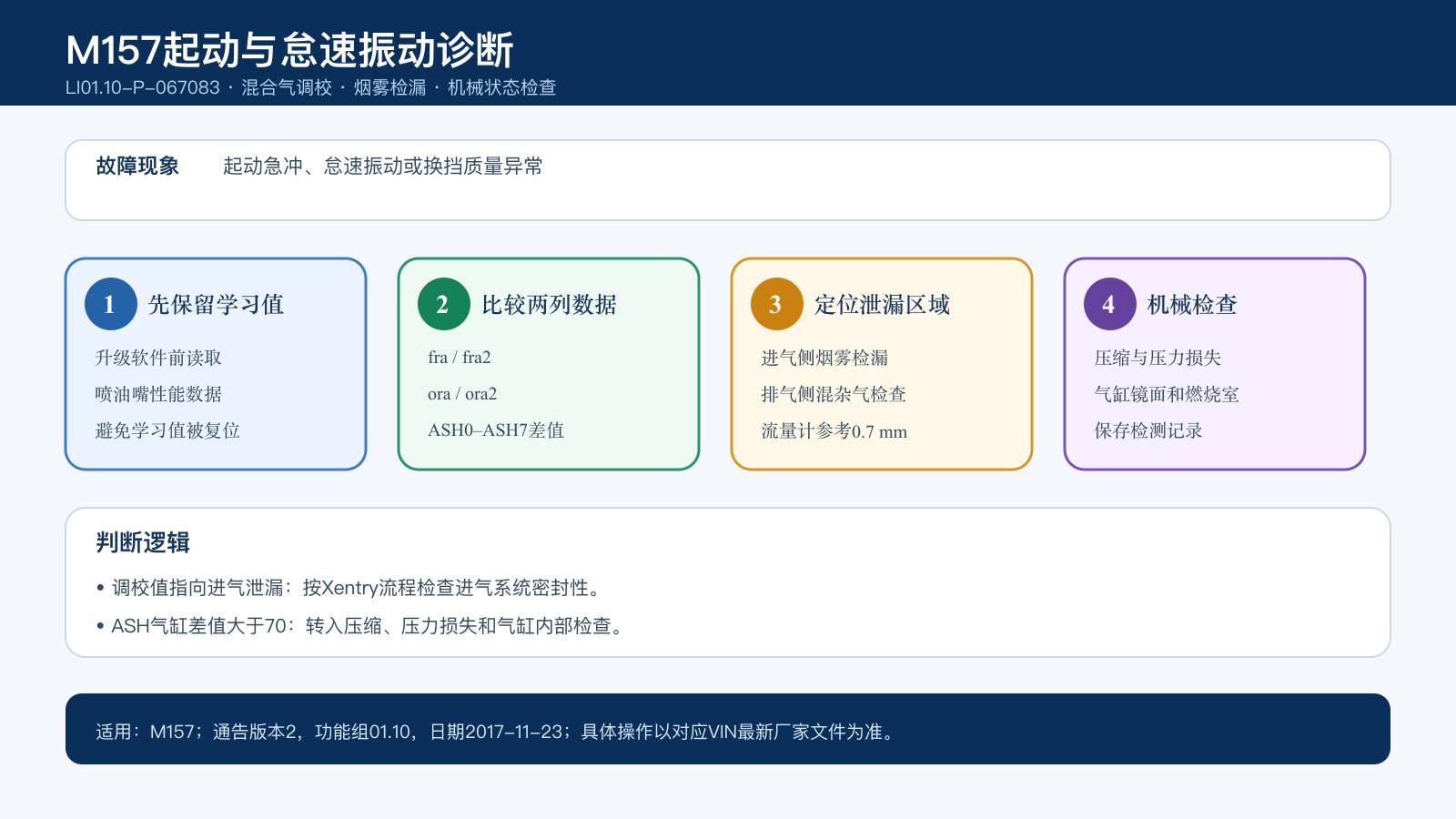Click the green step 2 circle badge
Image resolution: width=1456 pixels, height=819 pixels.
point(443,304)
